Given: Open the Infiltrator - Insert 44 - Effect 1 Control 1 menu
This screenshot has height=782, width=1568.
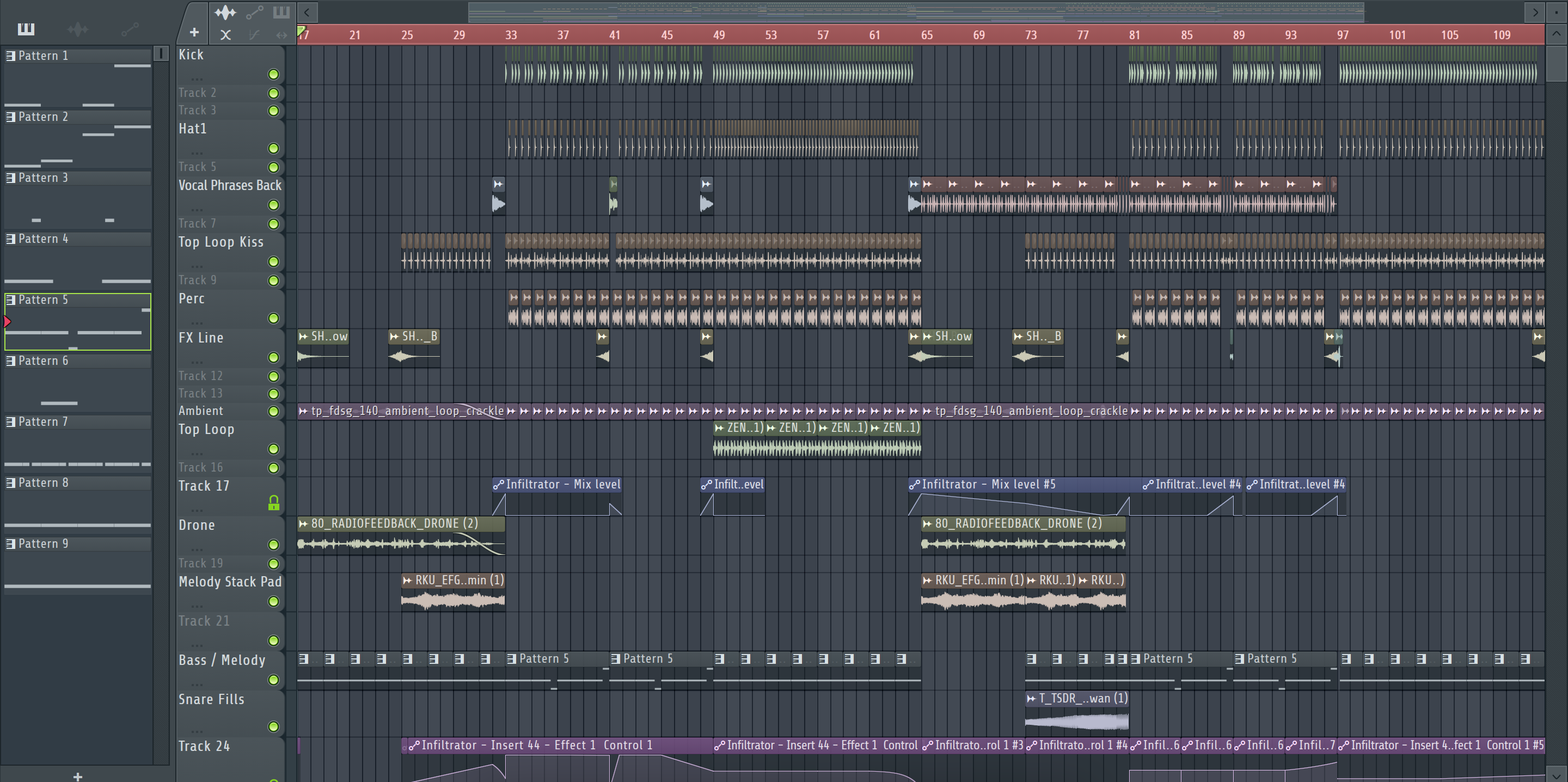Looking at the screenshot, I should pos(414,746).
